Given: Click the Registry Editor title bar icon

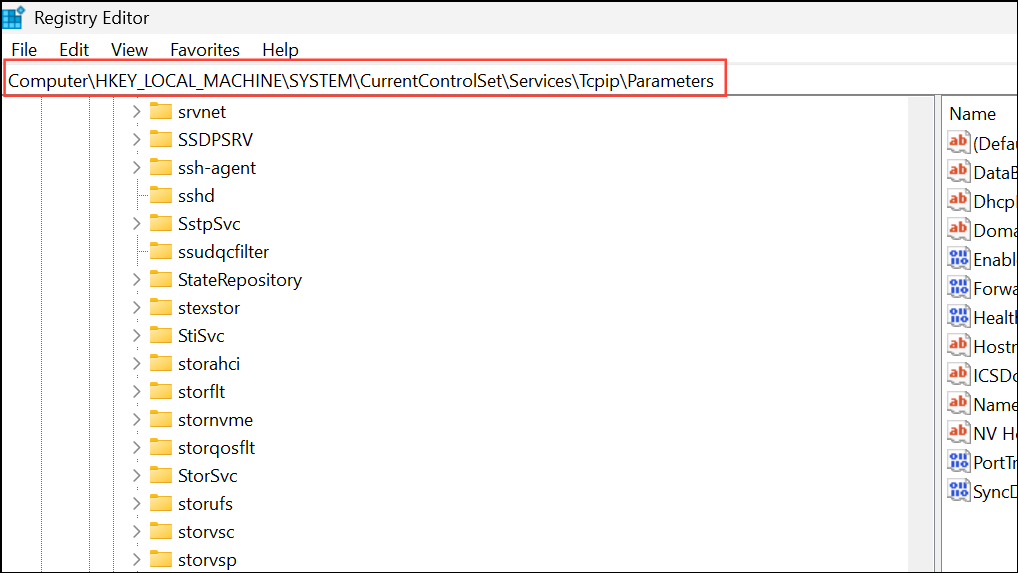Looking at the screenshot, I should pos(14,17).
